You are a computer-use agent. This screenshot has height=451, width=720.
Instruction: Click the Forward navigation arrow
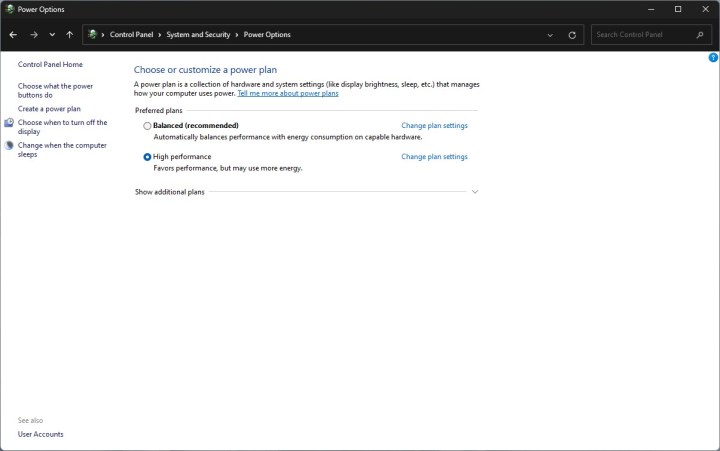pos(33,34)
